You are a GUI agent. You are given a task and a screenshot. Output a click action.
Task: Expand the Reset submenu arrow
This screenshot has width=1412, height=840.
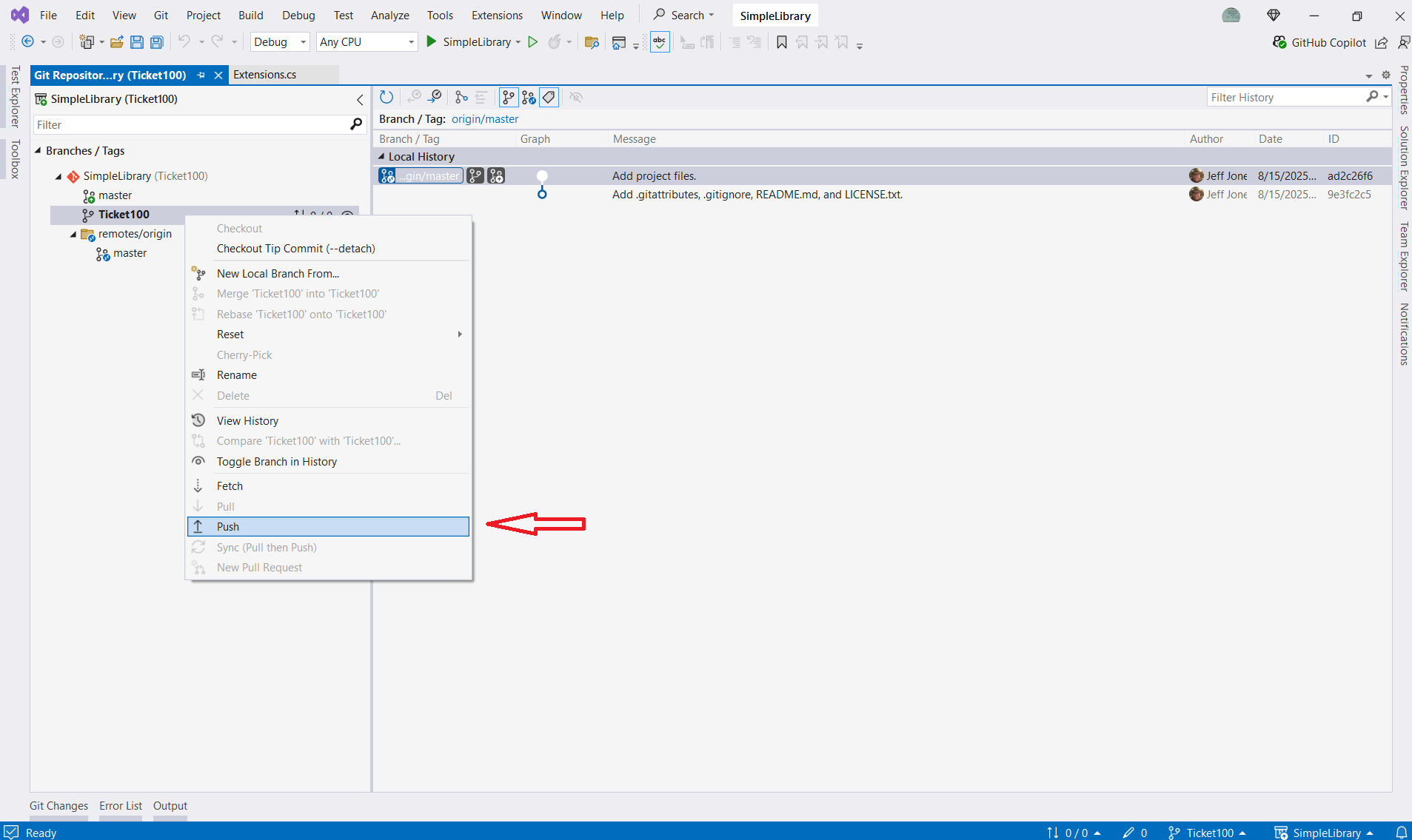(460, 335)
